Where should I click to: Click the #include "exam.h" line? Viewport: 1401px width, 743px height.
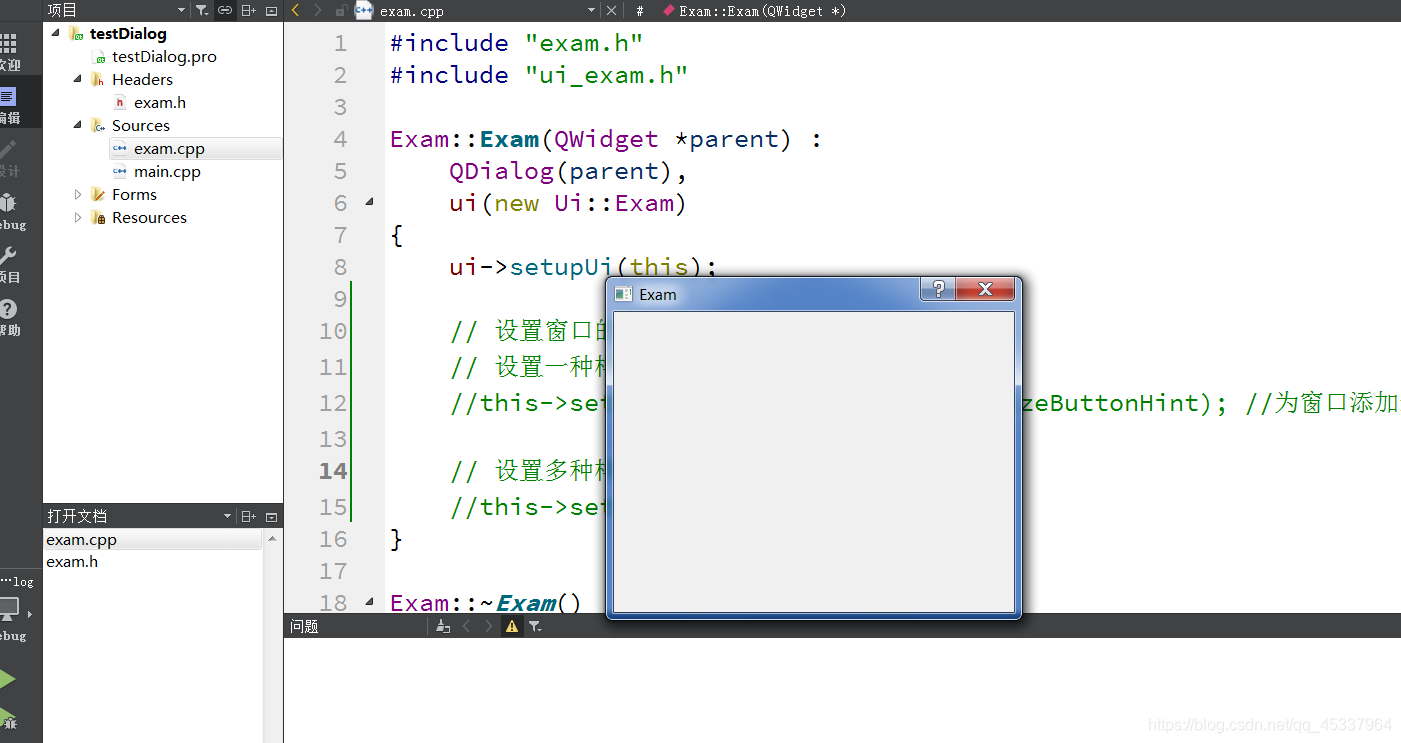[517, 43]
